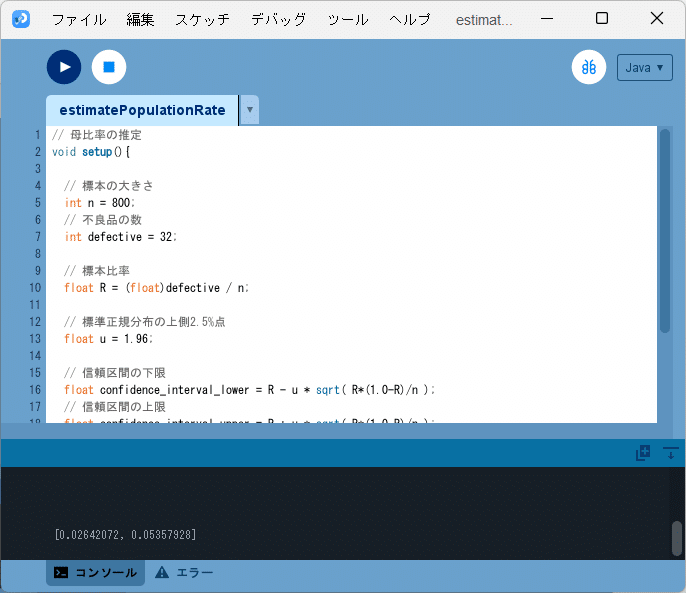Click the window title text 'estimat...'
686x593 pixels.
484,20
